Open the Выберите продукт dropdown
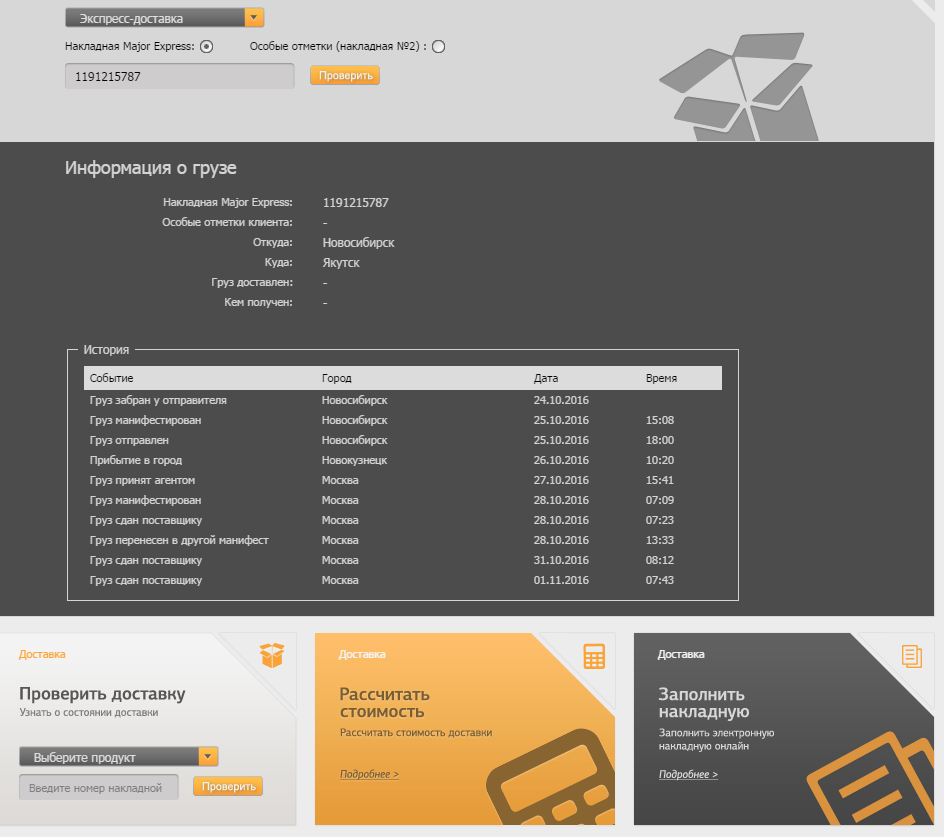The width and height of the screenshot is (944, 837). [119, 757]
